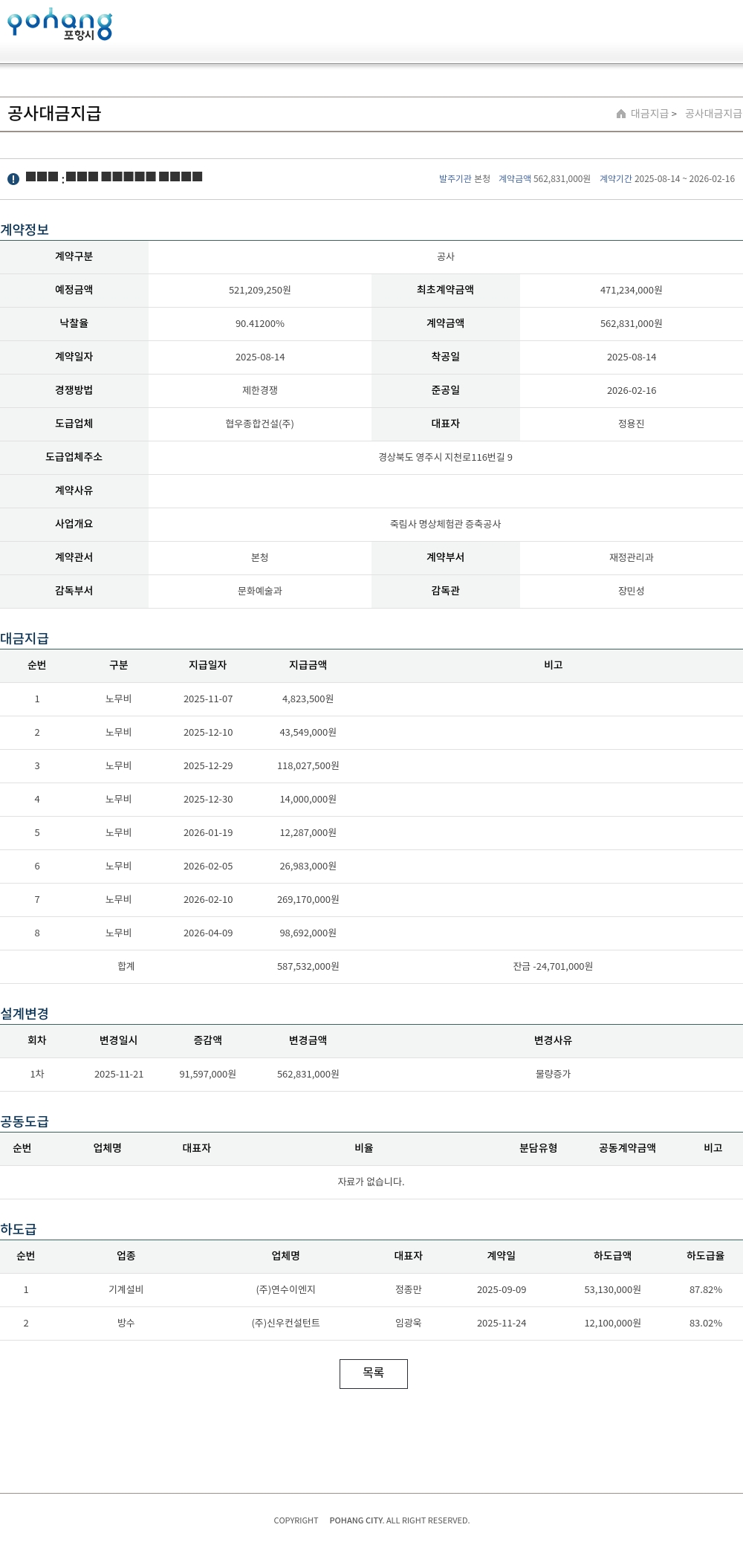Select the 지급금액 column header

coord(308,665)
